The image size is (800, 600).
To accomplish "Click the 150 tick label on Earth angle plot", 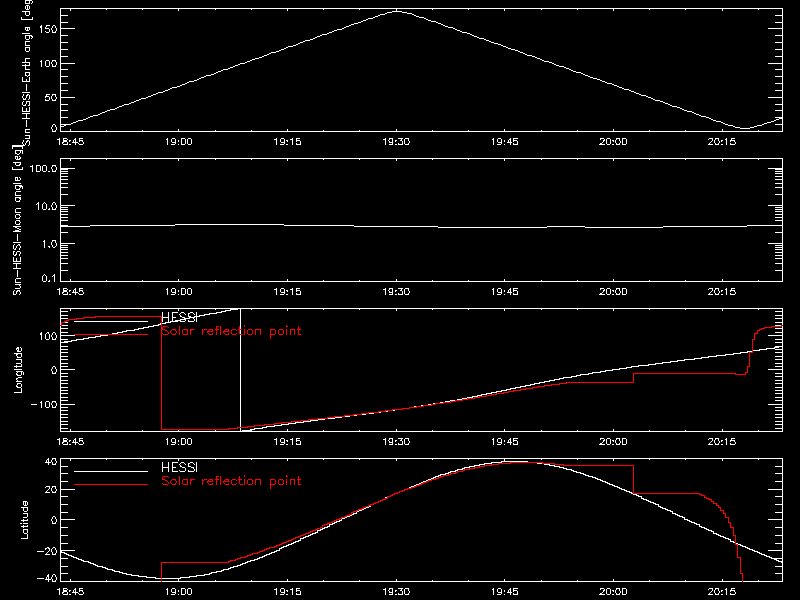I will tap(48, 29).
